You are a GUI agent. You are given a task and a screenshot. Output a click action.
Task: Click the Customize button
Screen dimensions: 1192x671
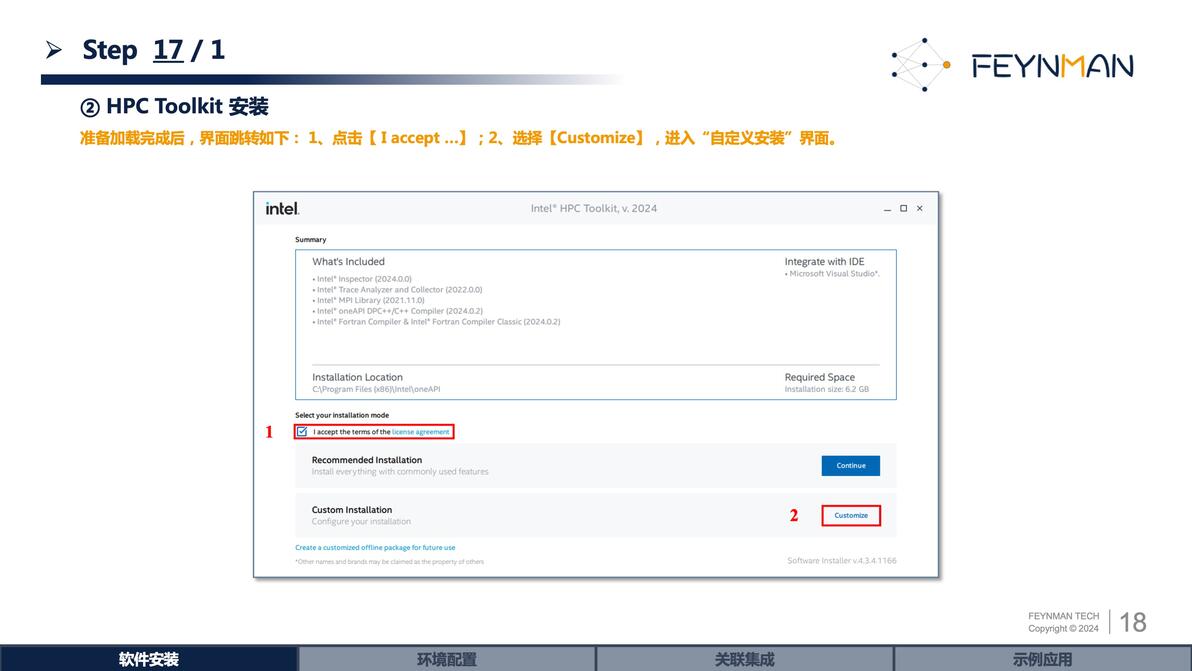(851, 515)
